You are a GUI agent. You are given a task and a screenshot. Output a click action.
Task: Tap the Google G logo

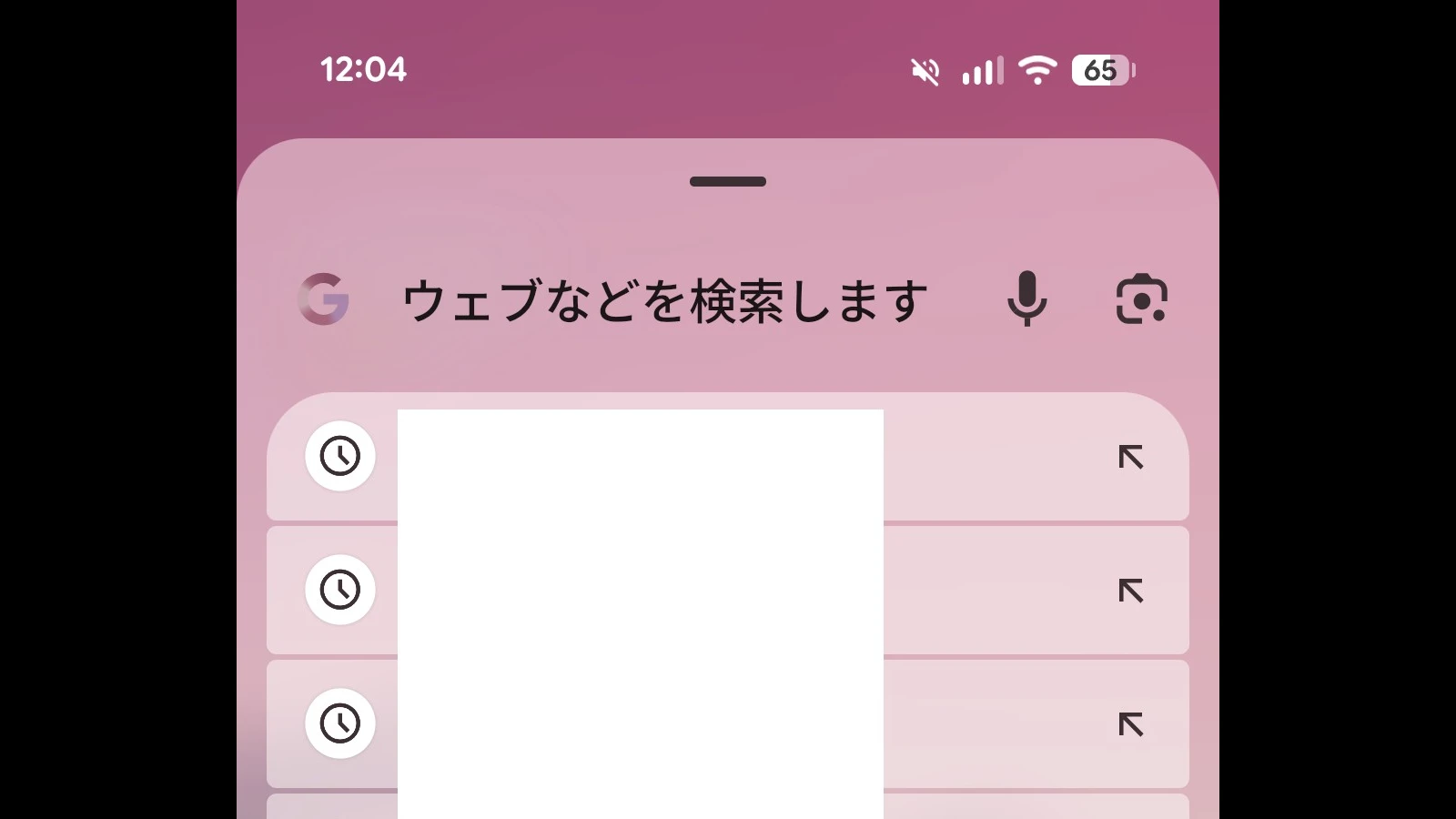(x=324, y=299)
